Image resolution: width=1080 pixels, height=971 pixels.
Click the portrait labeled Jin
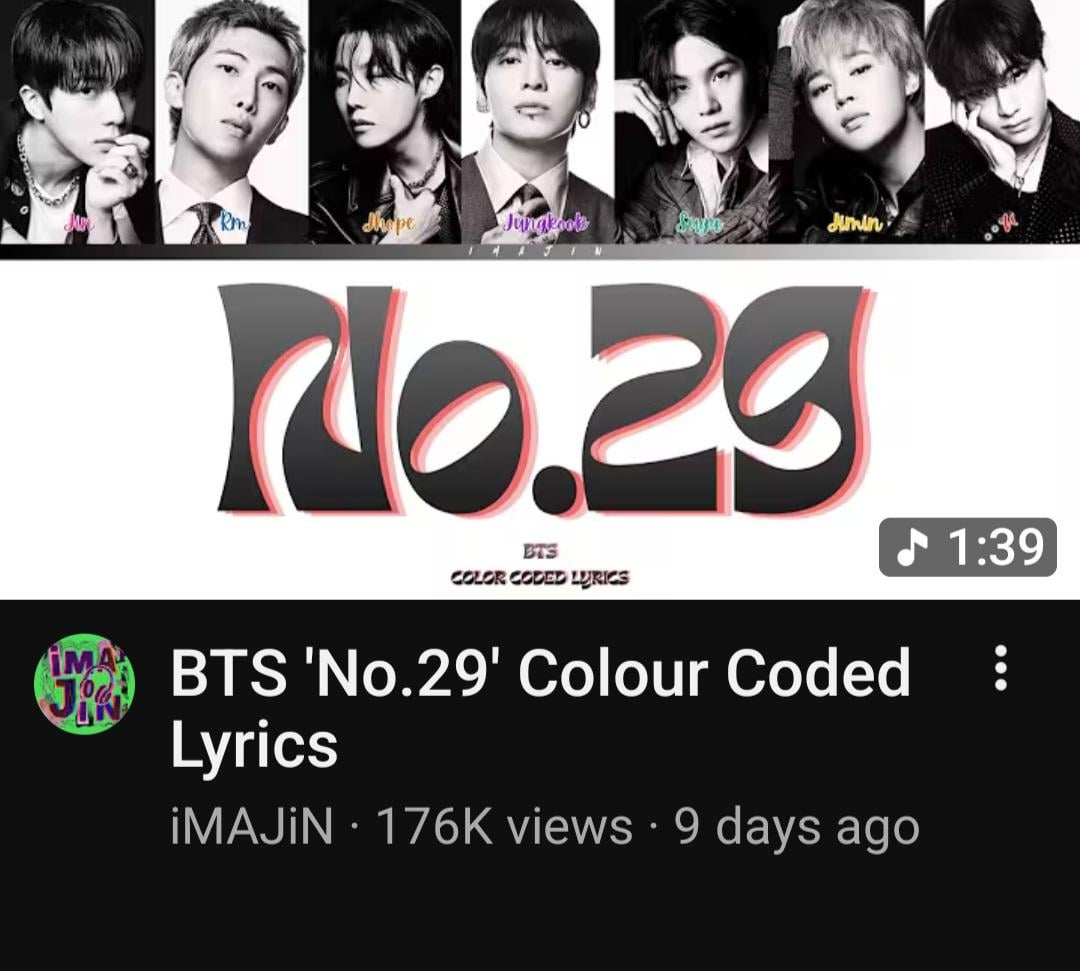(x=77, y=121)
